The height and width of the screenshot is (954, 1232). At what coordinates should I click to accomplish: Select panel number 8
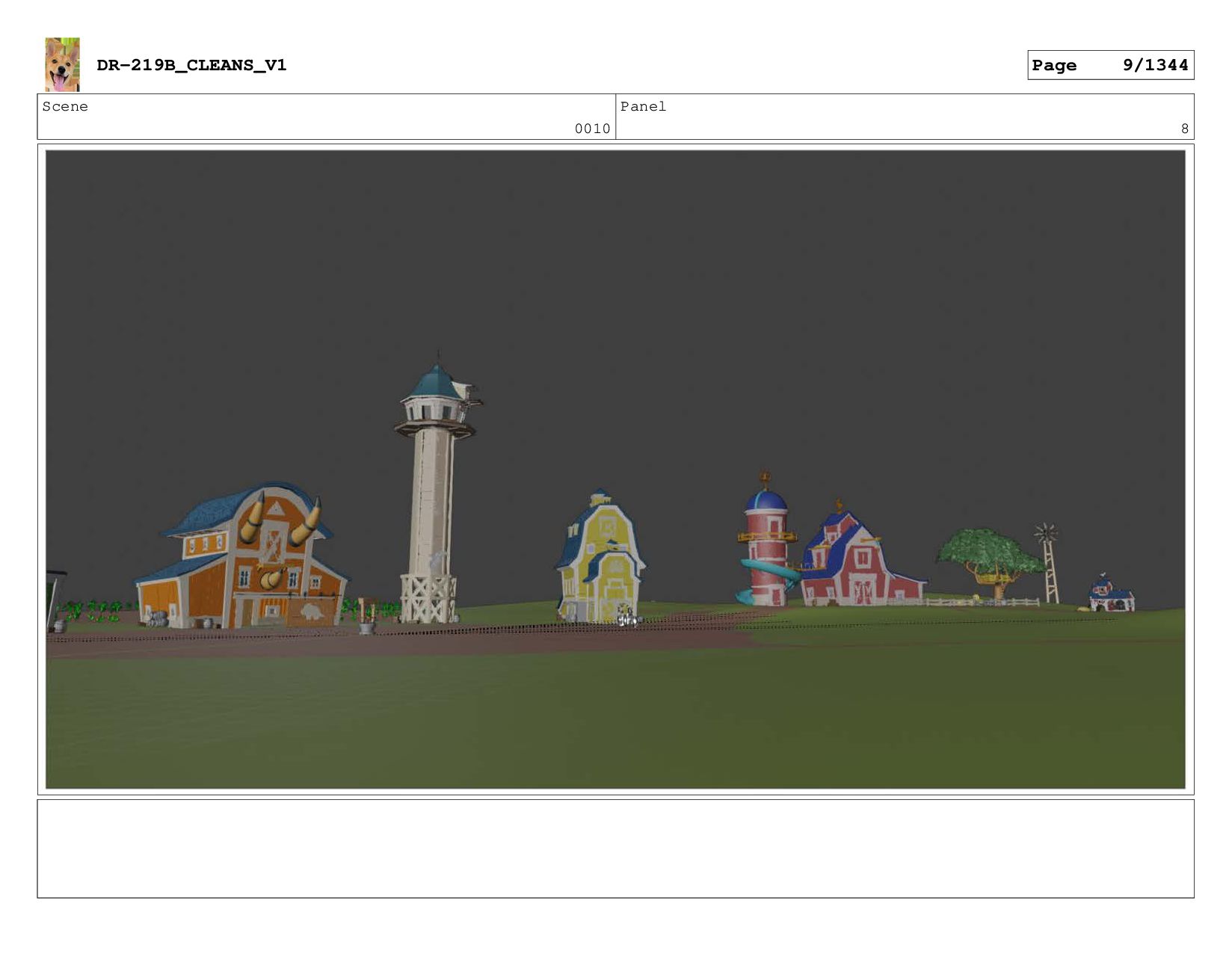[1184, 129]
